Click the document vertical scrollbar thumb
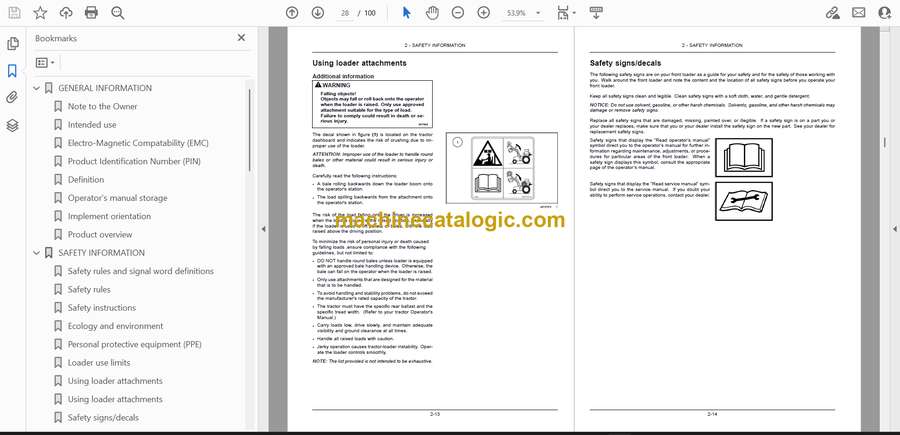The image size is (900, 435). click(885, 141)
